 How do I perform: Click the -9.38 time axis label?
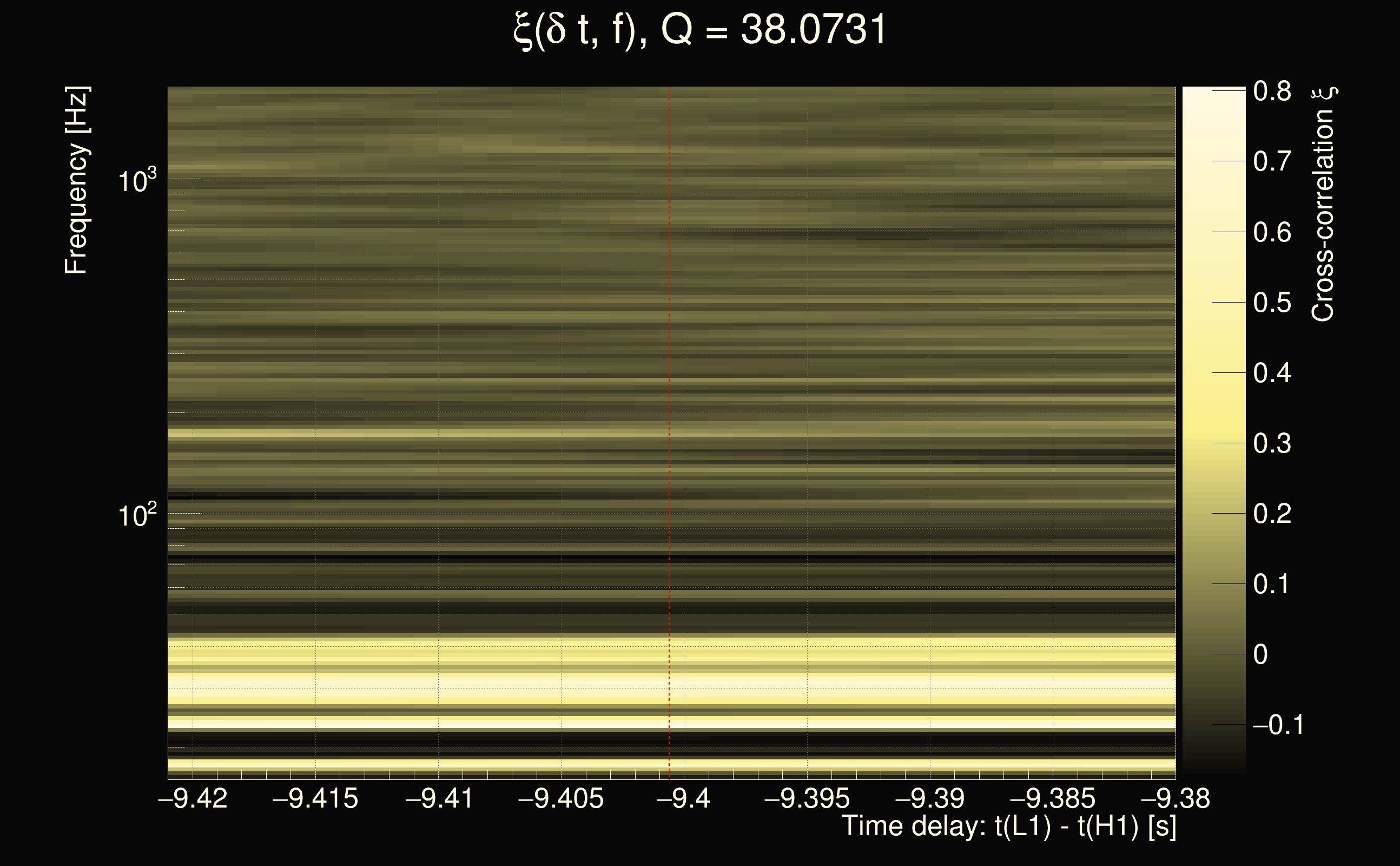pos(1175,798)
